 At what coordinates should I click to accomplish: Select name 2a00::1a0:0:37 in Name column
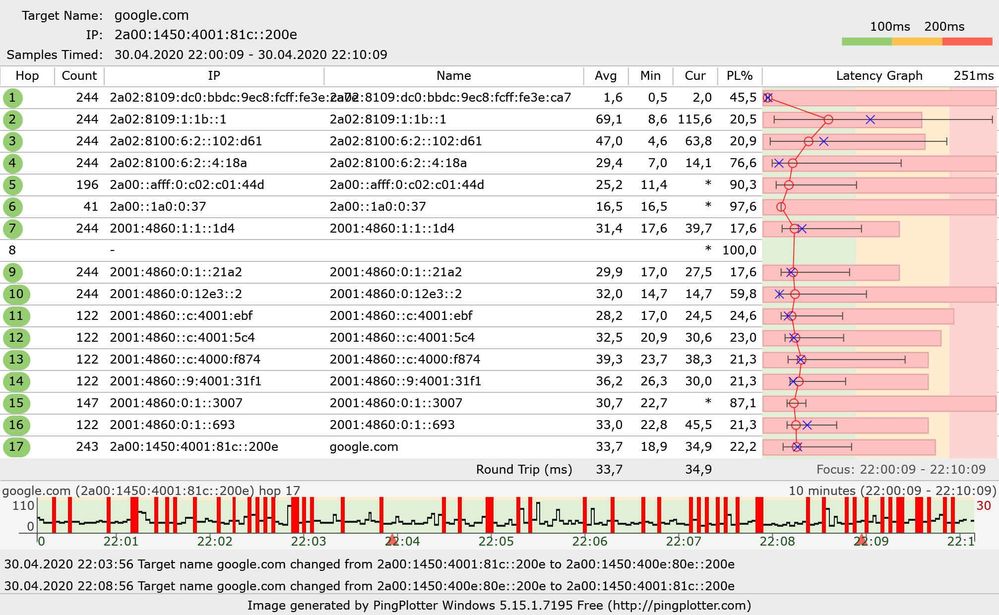point(378,207)
